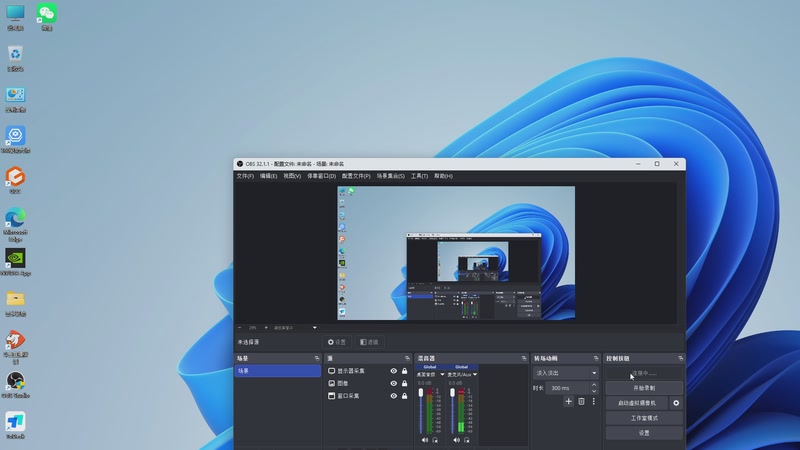The image size is (800, 450).
Task: Hide the 图像 source with eye icon
Action: click(x=393, y=383)
